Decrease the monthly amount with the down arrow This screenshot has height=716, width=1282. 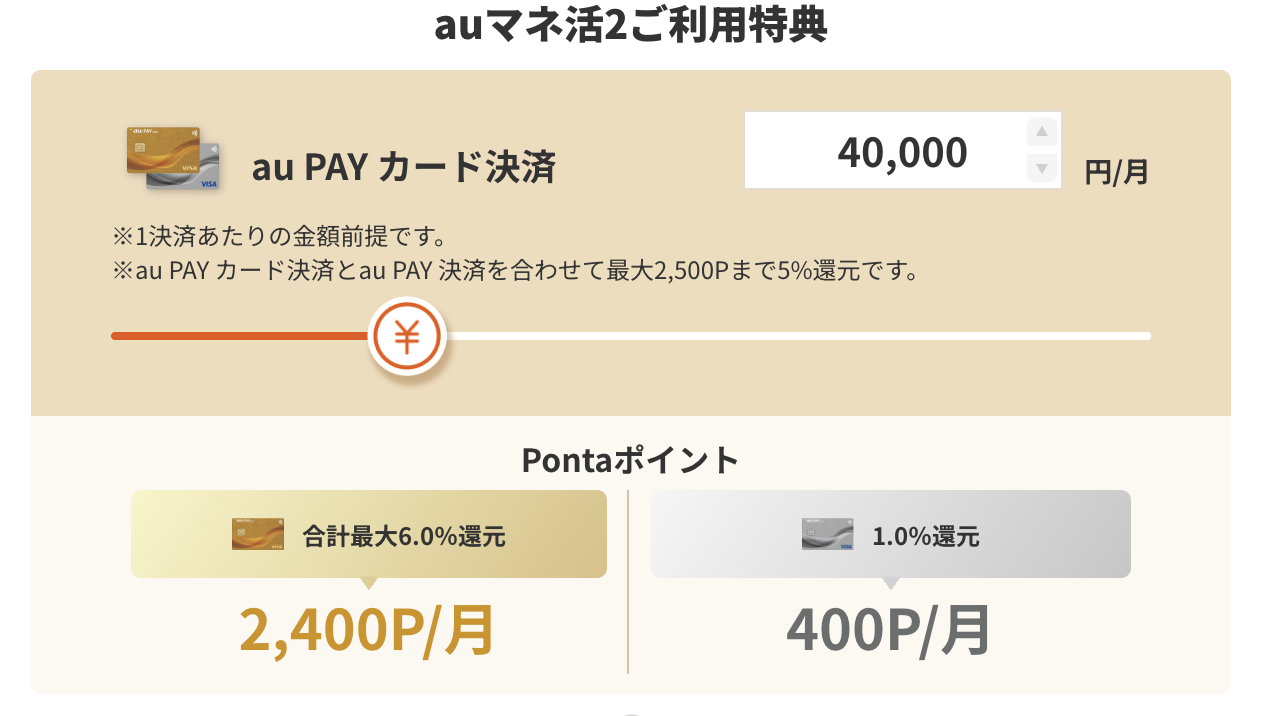pos(1041,168)
